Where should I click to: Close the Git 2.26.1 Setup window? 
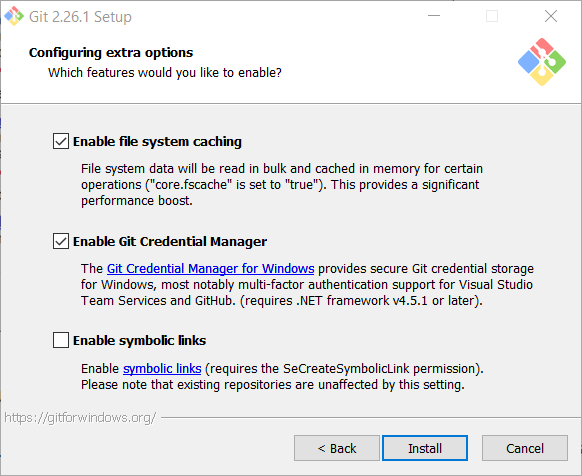[x=551, y=16]
